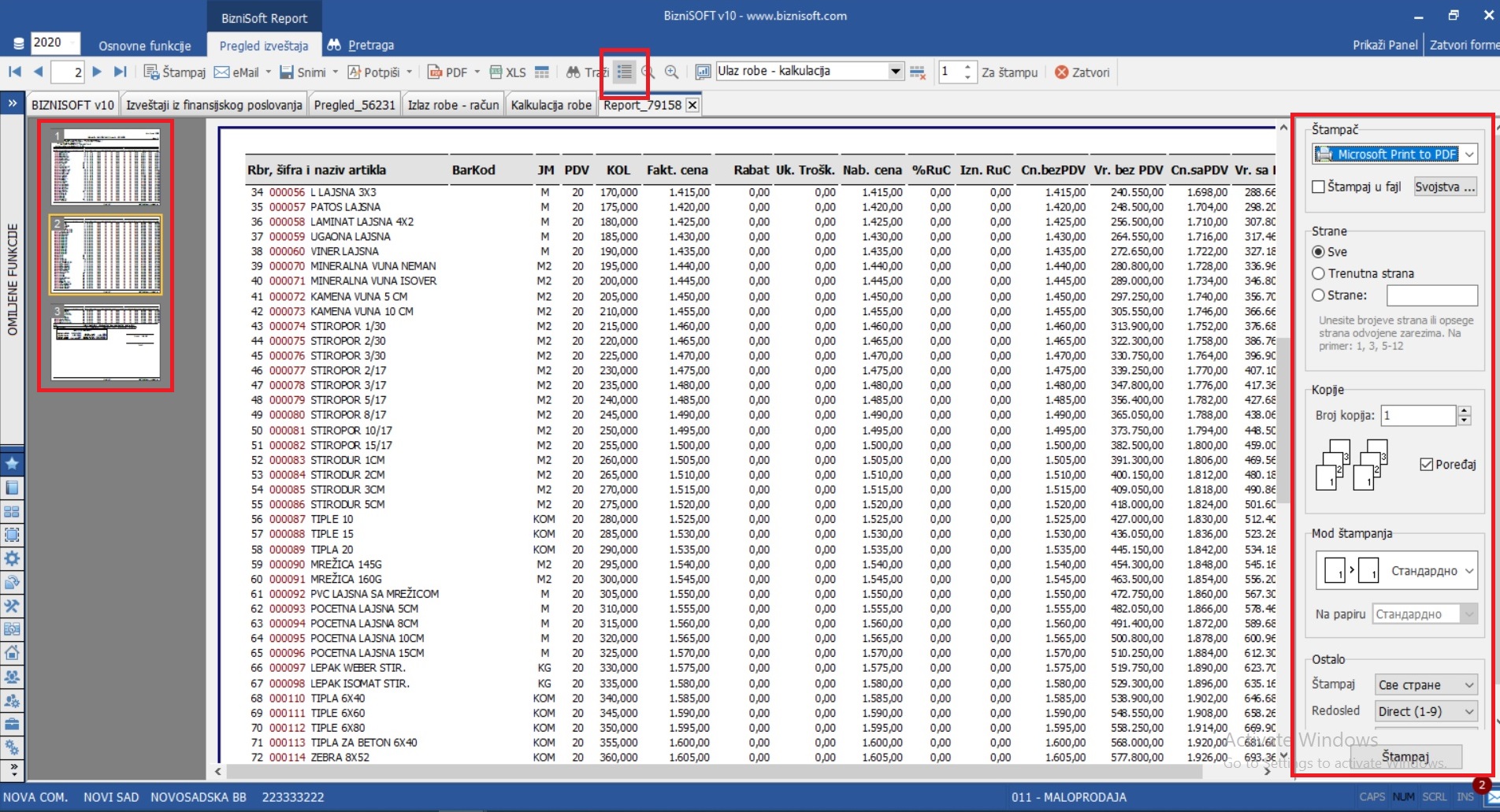The image size is (1500, 812).
Task: Click the Strane page range input field
Action: tap(1431, 295)
